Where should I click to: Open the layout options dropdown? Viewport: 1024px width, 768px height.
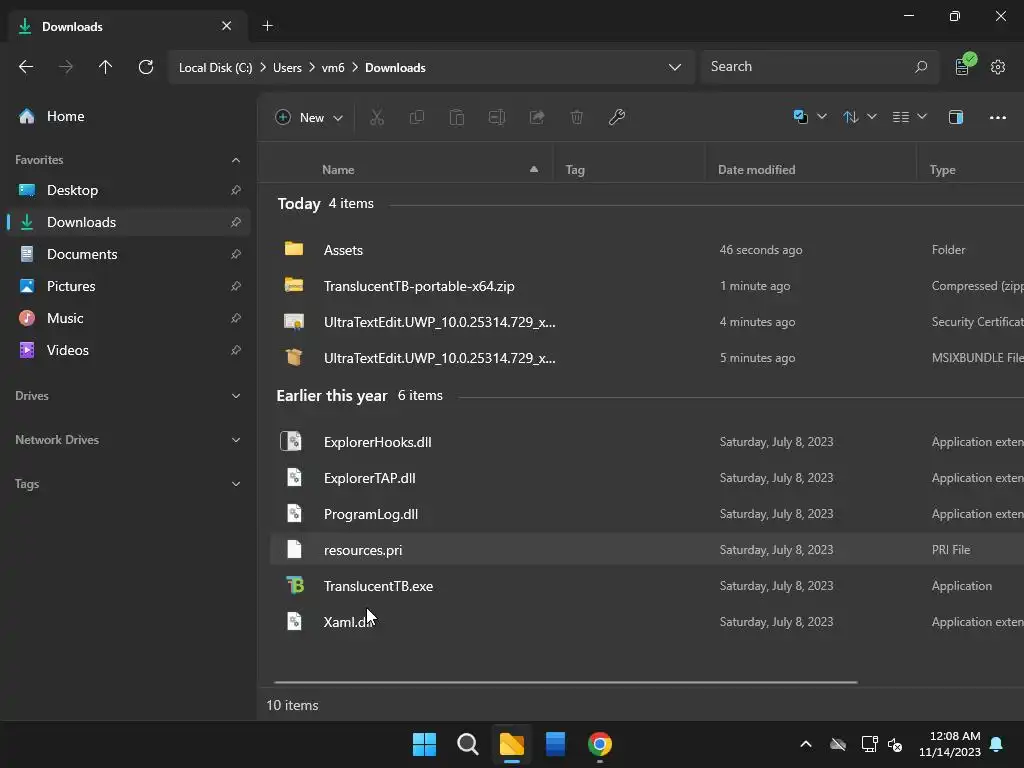[910, 117]
